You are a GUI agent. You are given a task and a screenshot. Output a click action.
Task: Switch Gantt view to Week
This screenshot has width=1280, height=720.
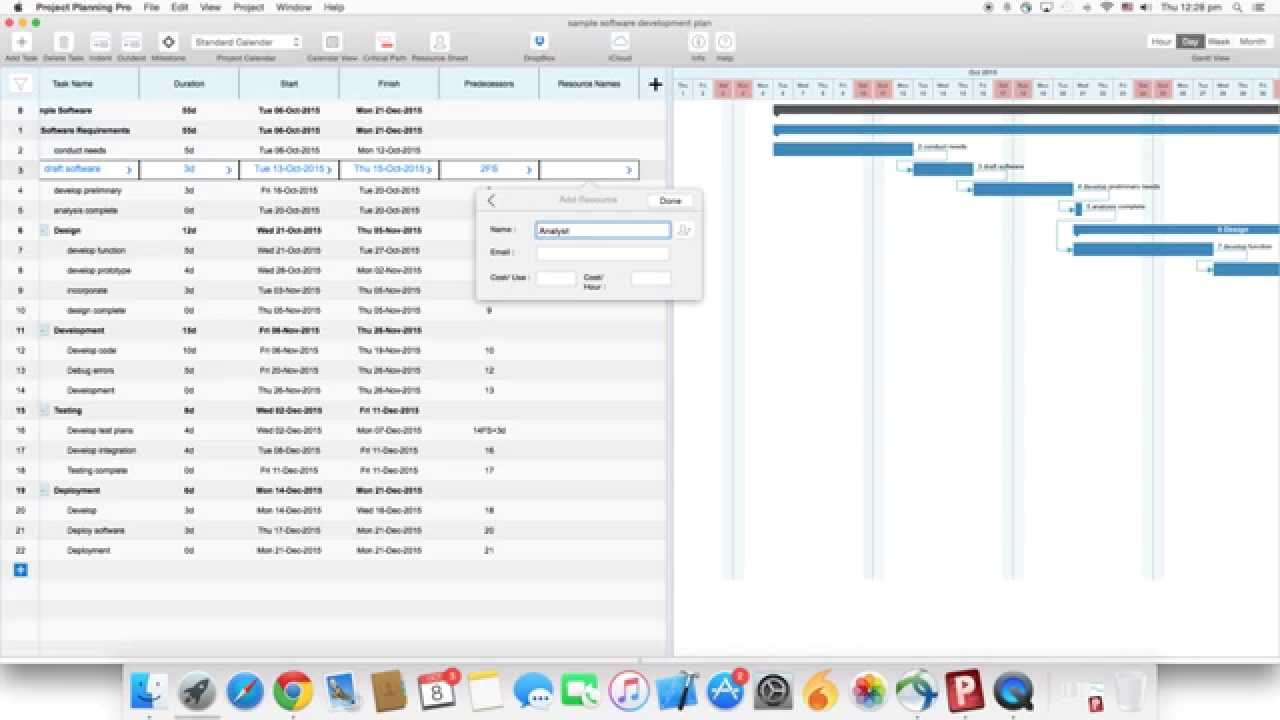[1219, 42]
